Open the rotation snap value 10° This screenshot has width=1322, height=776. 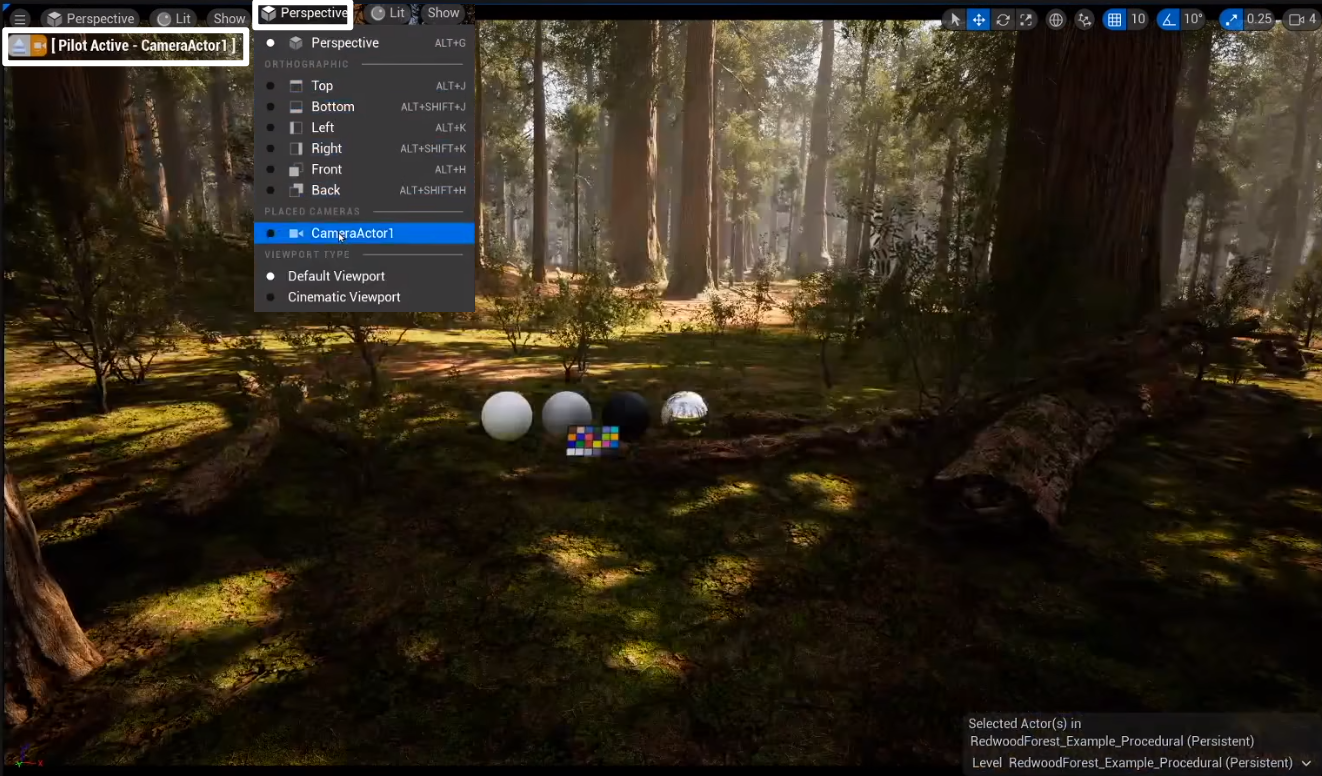(x=1194, y=19)
